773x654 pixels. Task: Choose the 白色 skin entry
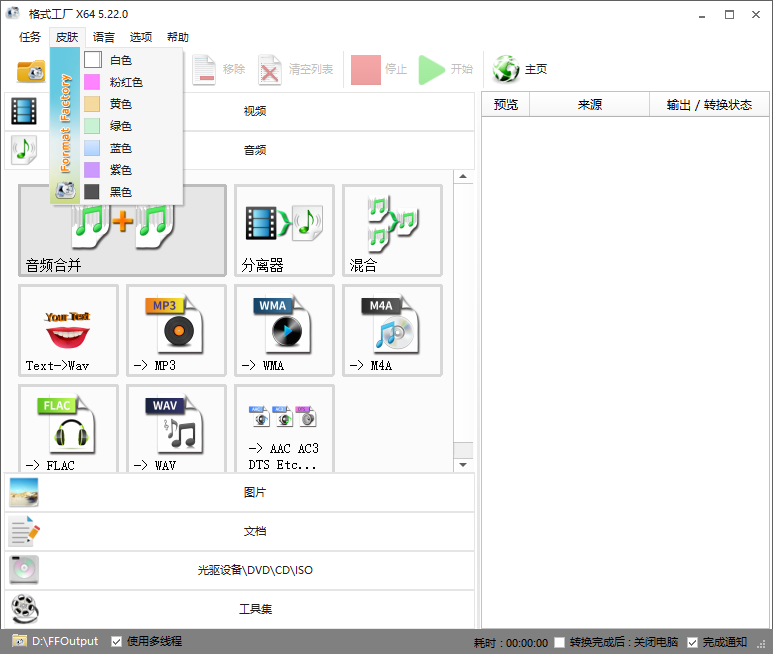(131, 60)
